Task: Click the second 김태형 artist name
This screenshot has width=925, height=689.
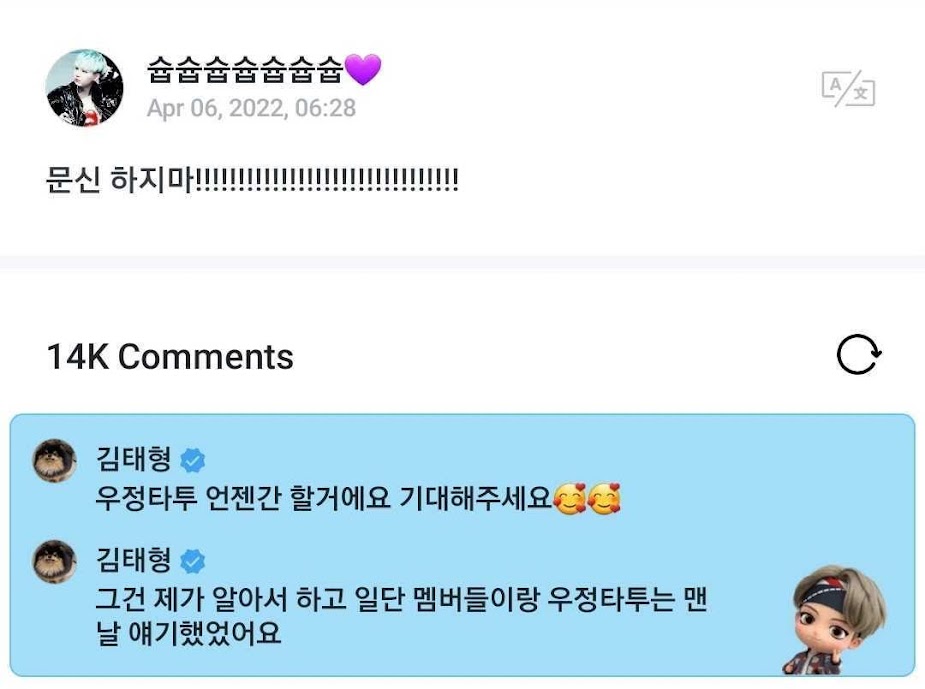Action: (134, 560)
